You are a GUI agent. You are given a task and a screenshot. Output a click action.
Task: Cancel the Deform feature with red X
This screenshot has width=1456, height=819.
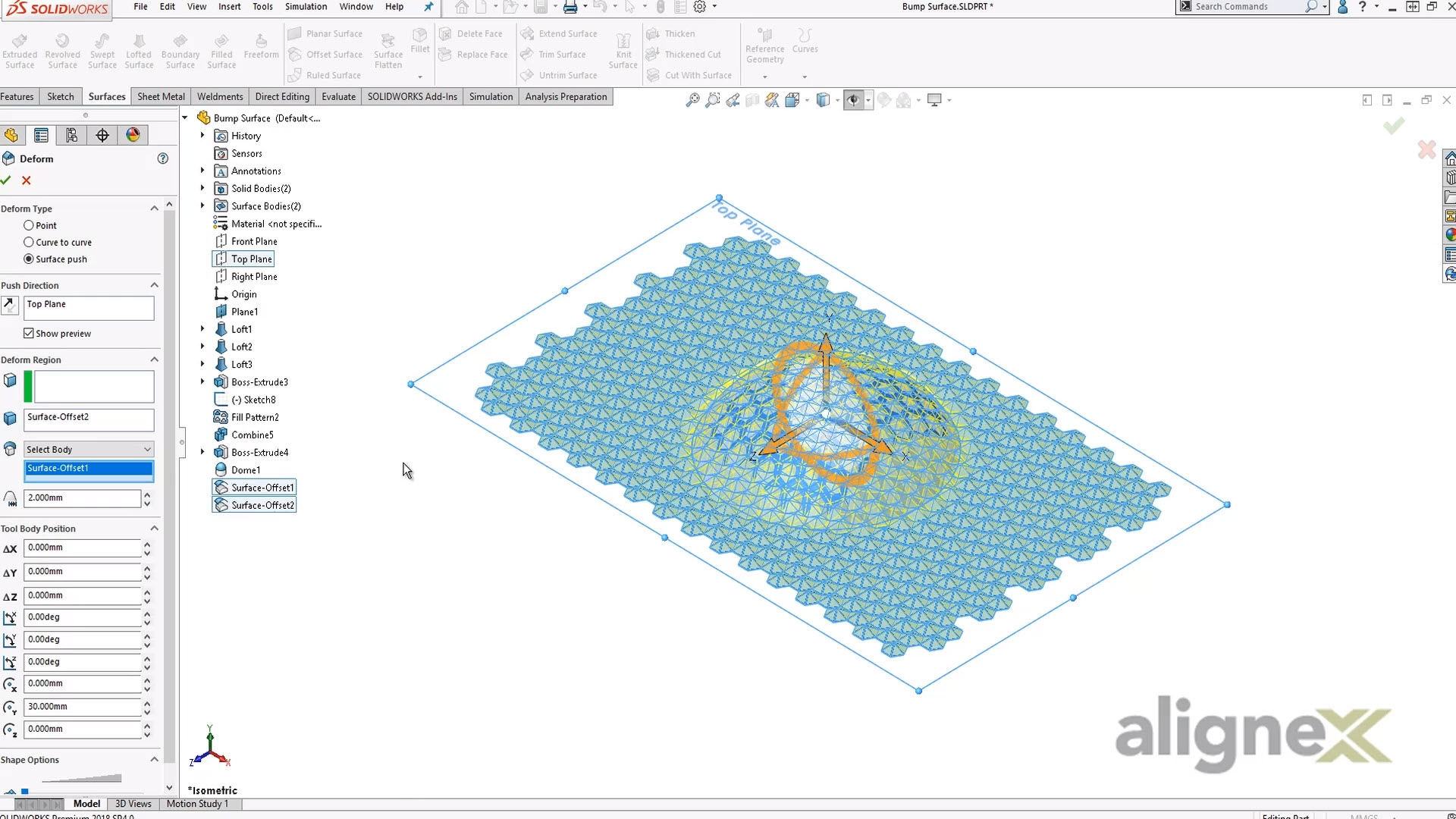click(x=25, y=180)
